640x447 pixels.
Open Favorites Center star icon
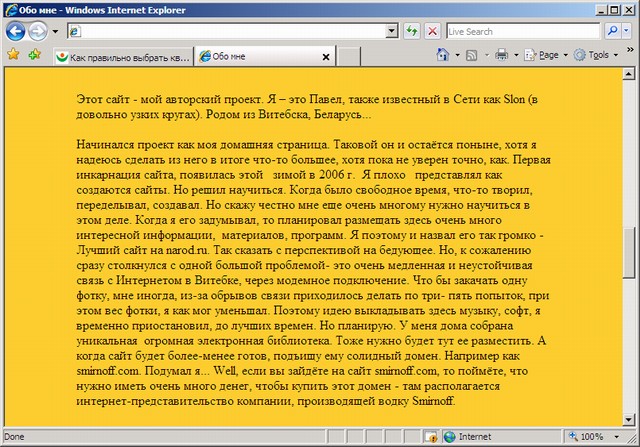(x=13, y=54)
